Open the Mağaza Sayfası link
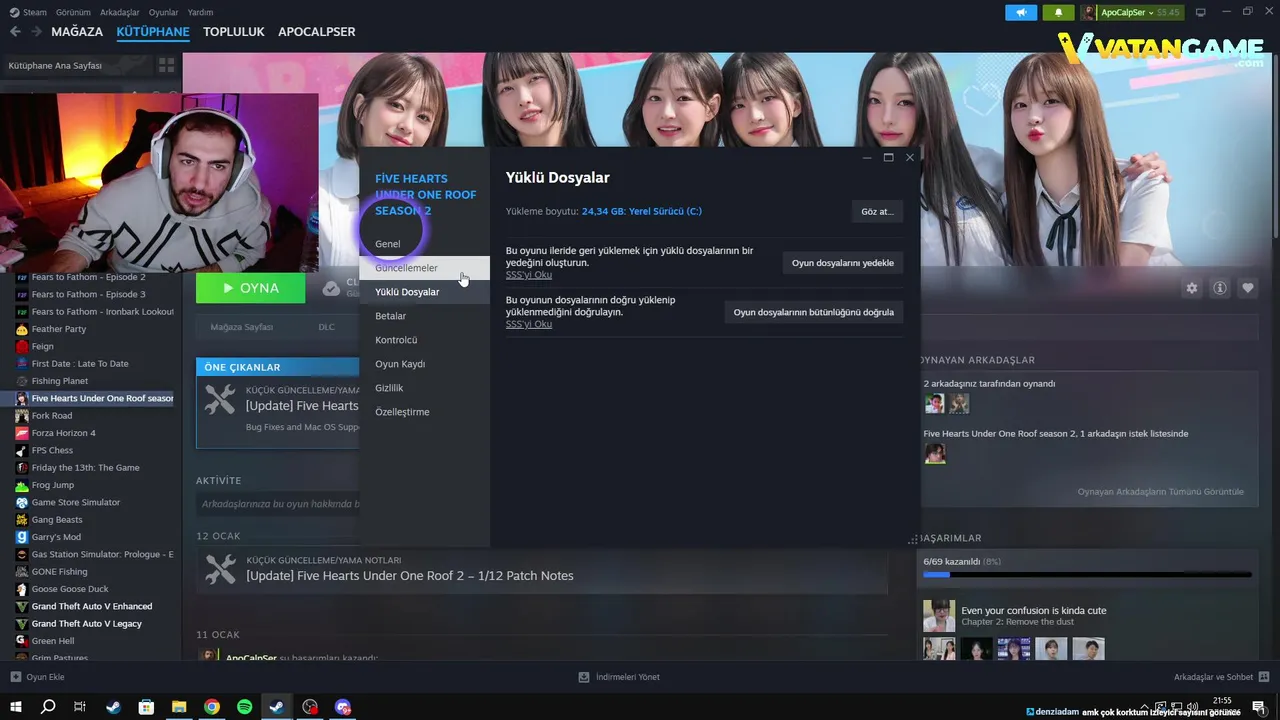 (x=241, y=327)
